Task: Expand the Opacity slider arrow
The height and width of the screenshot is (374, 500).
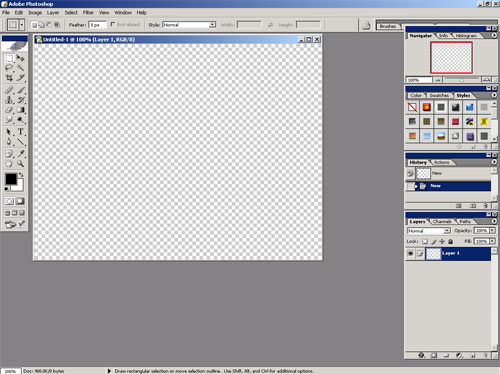Action: pyautogui.click(x=492, y=230)
